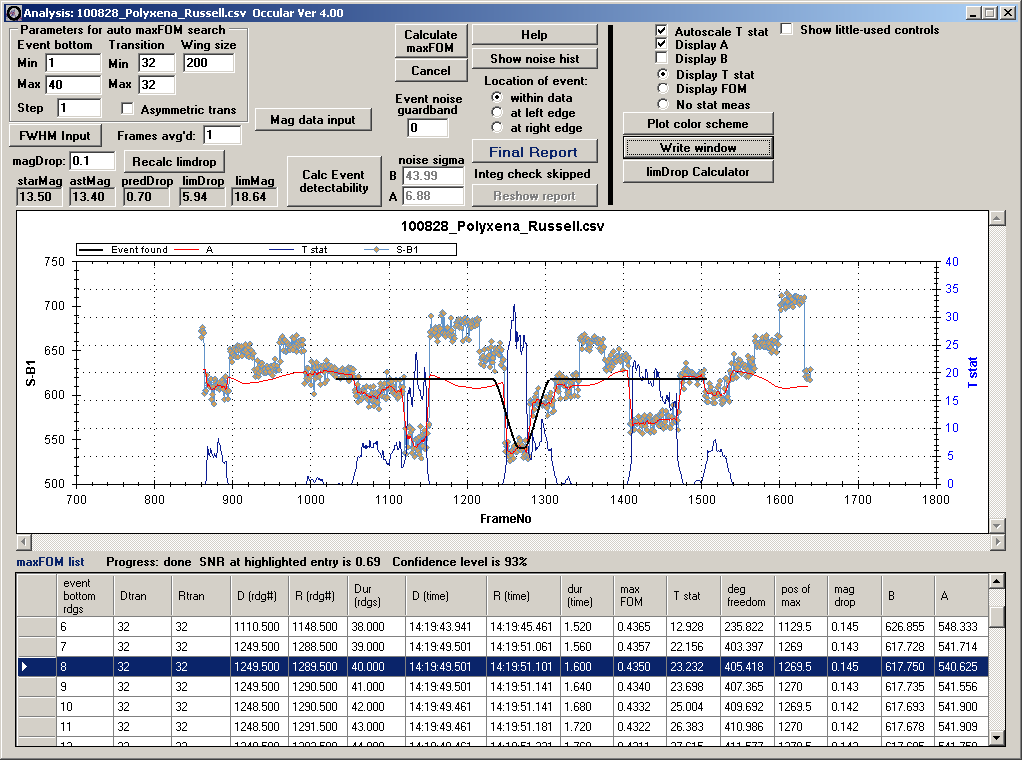Choose the 'at left edge' event location

[x=497, y=112]
